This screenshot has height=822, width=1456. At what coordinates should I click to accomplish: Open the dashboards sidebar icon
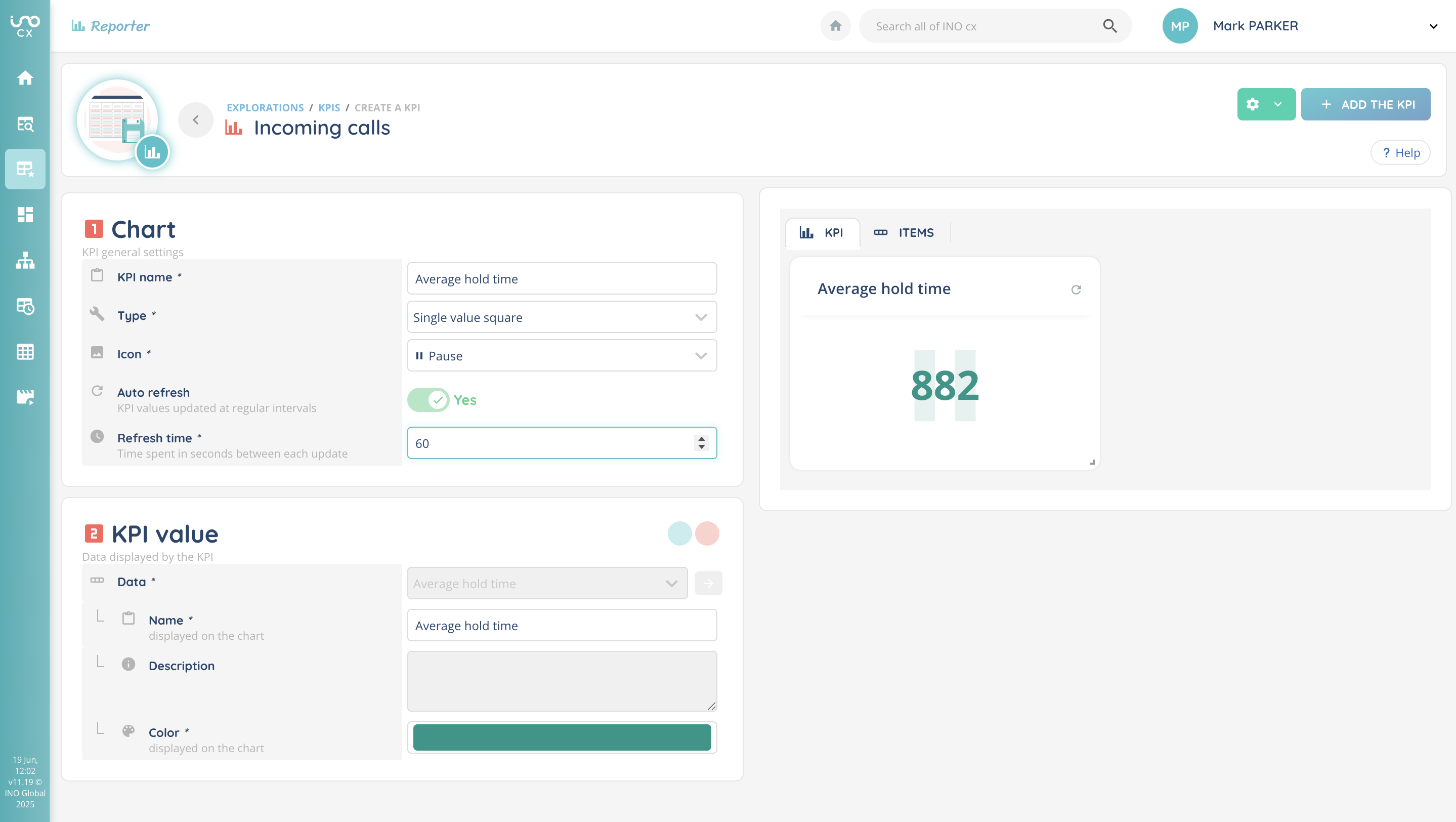[25, 215]
